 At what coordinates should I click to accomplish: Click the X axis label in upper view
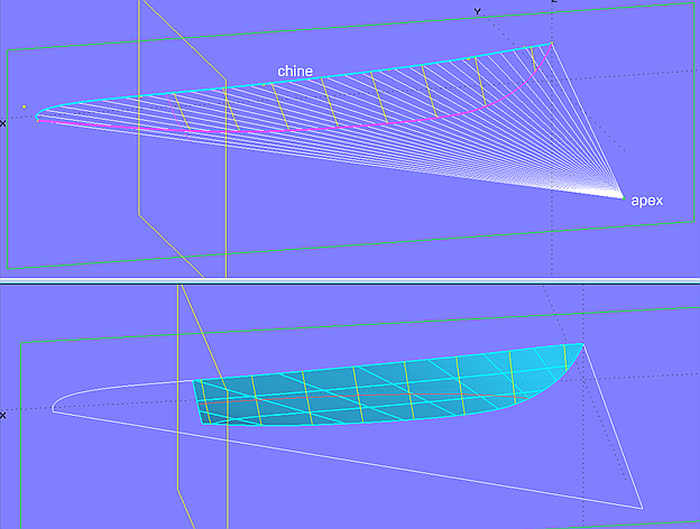4,123
